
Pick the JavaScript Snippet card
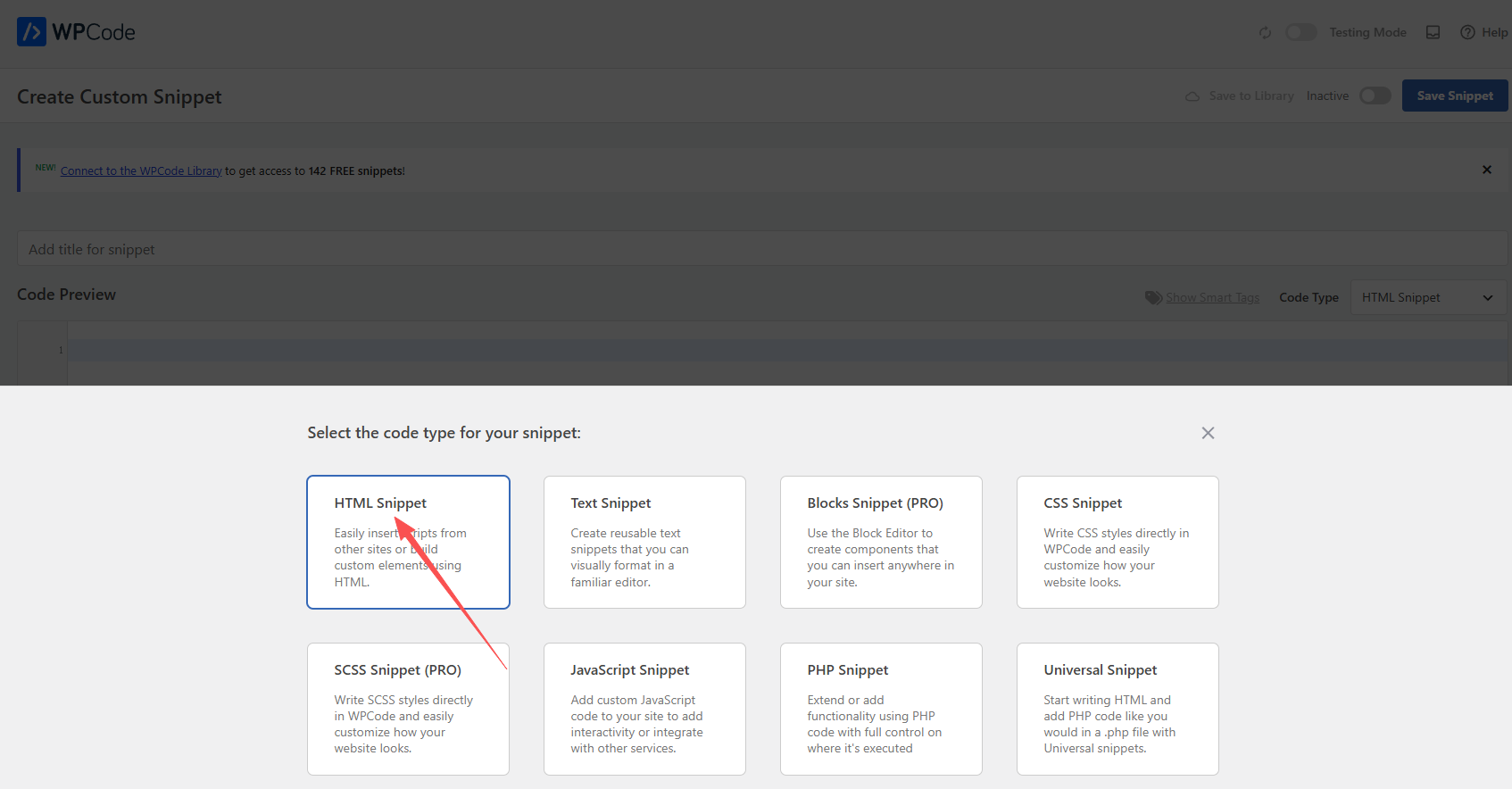(644, 709)
